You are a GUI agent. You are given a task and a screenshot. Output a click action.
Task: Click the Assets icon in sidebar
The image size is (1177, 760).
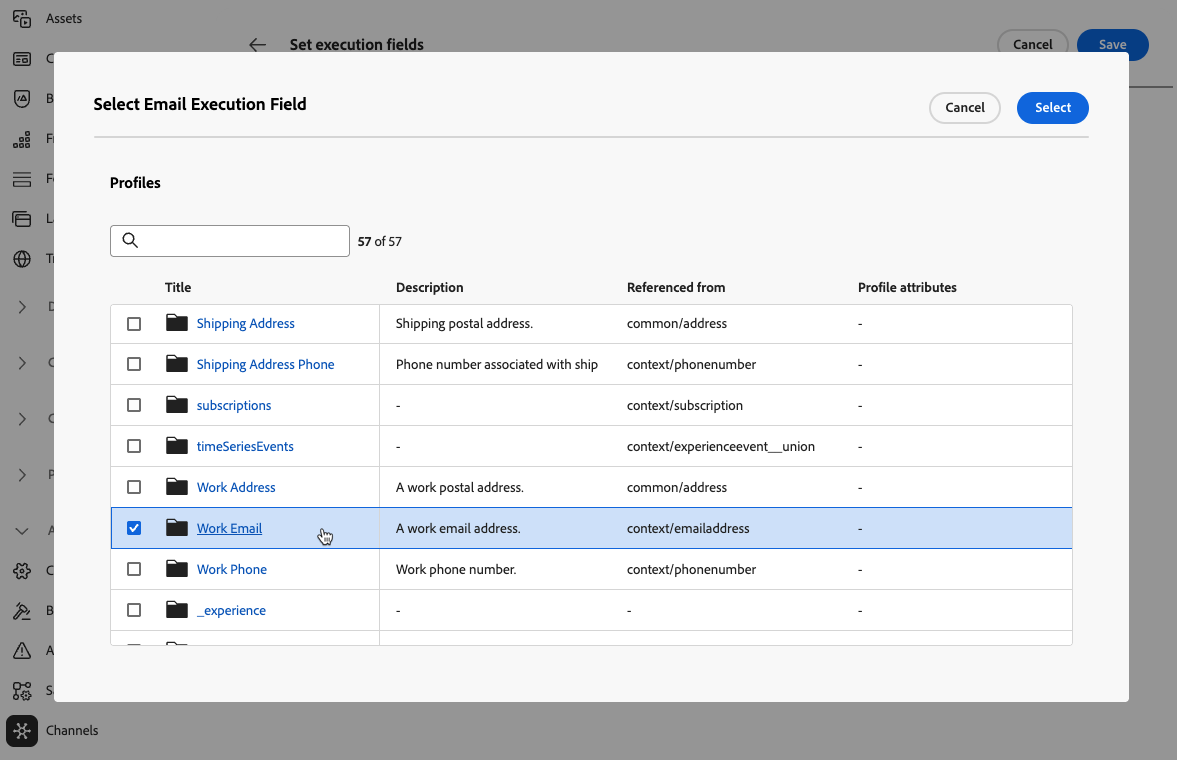[22, 18]
